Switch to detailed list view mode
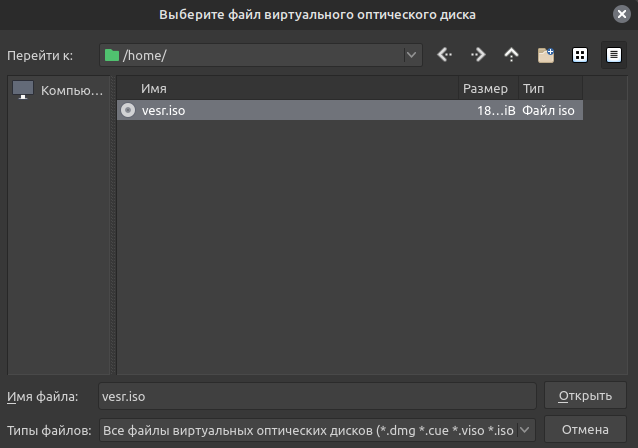 (612, 55)
